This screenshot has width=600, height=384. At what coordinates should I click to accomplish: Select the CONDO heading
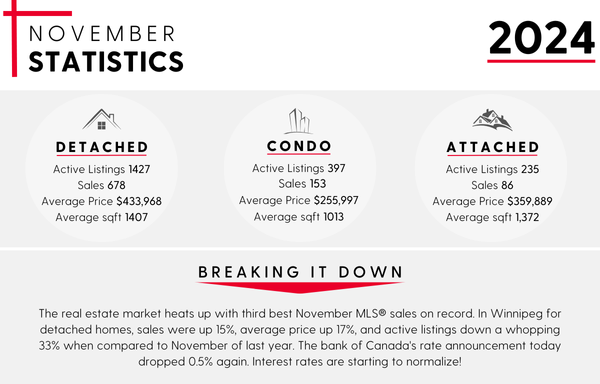pos(299,146)
